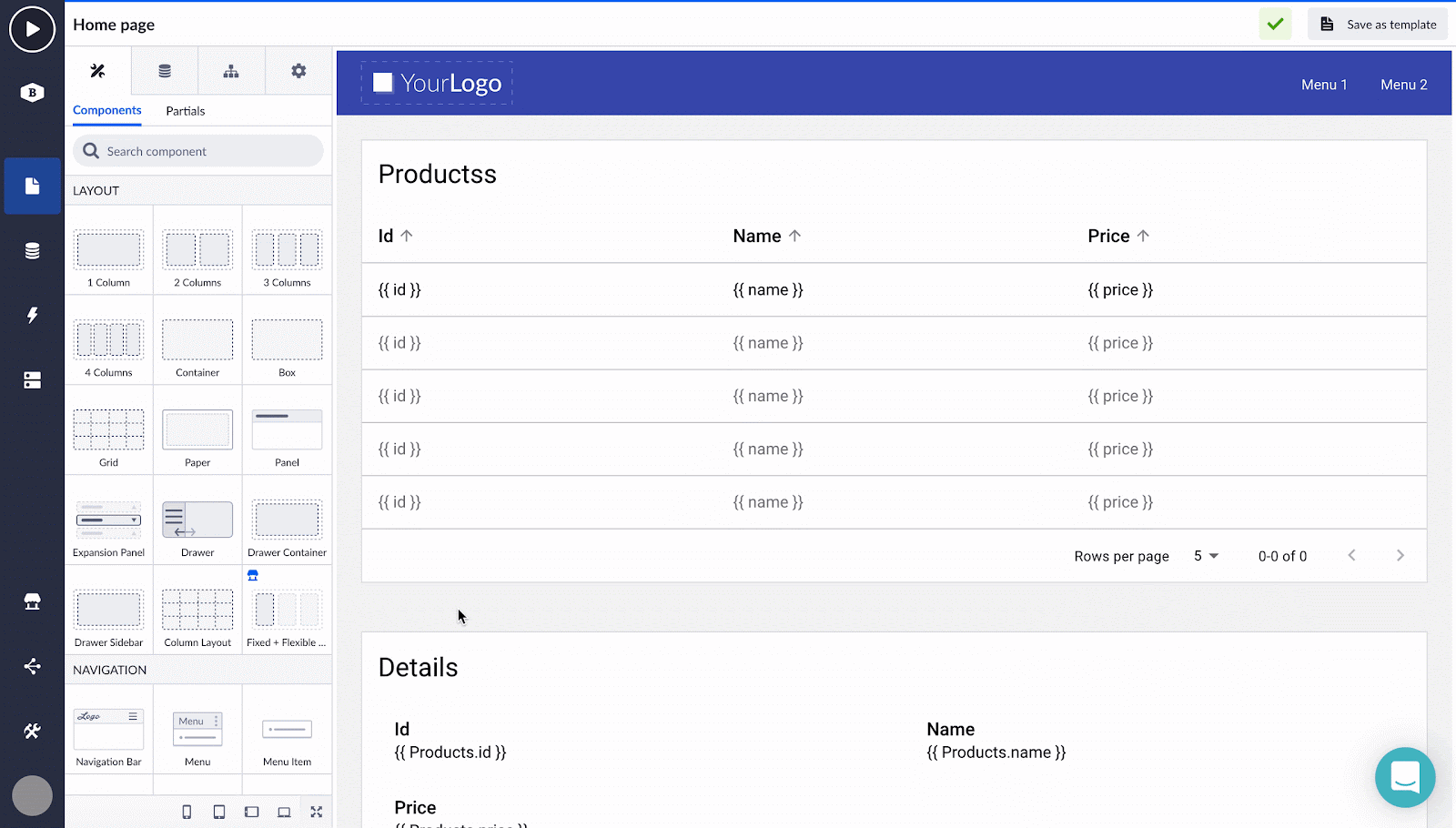
Task: Open the Tools wrench icon in sidebar
Action: 32,731
